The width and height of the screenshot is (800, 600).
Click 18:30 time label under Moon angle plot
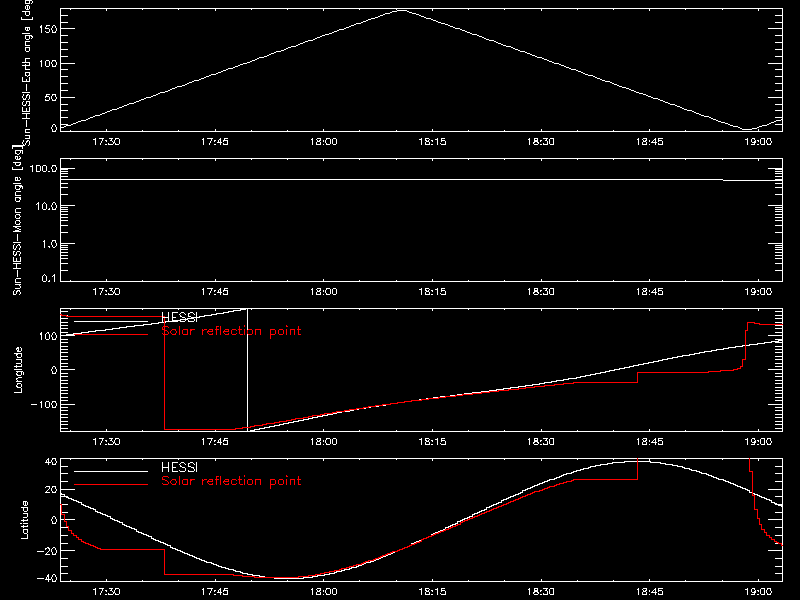(541, 292)
